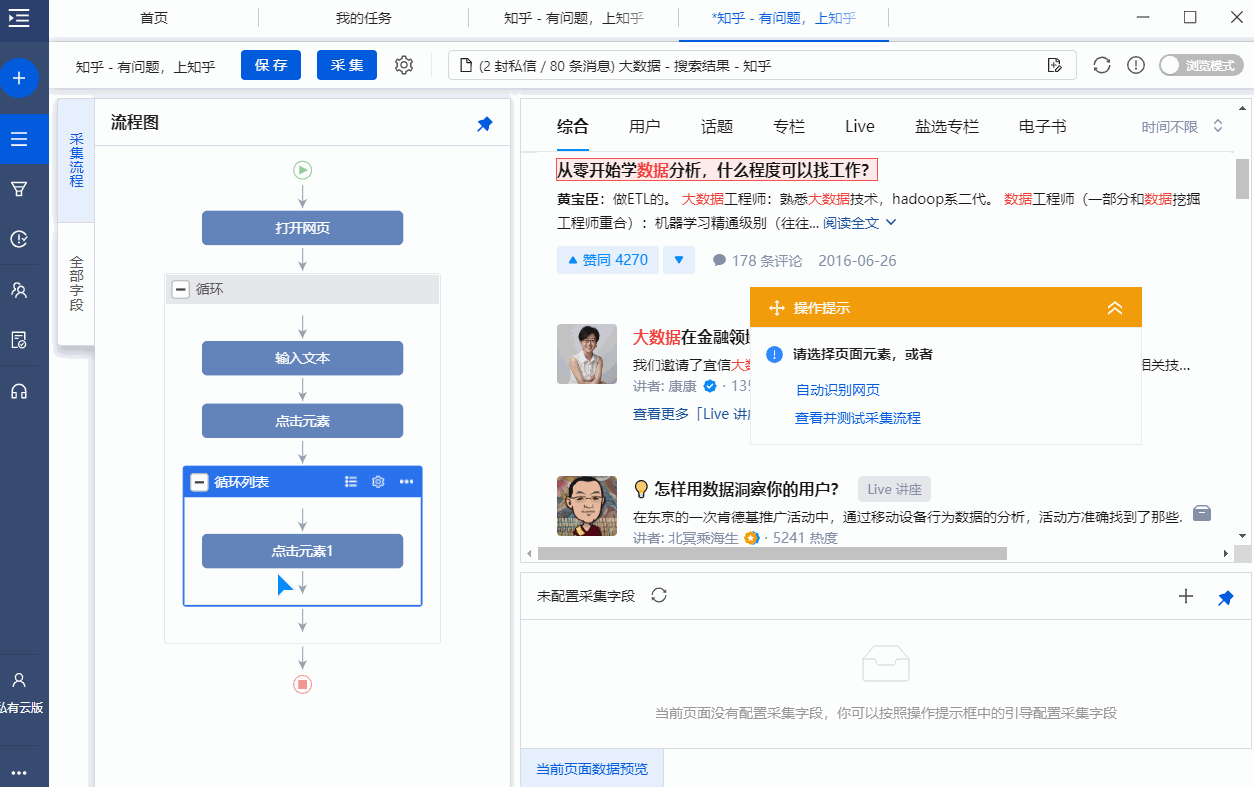
Task: Open the 时间不限 time filter dropdown
Action: coord(1182,126)
